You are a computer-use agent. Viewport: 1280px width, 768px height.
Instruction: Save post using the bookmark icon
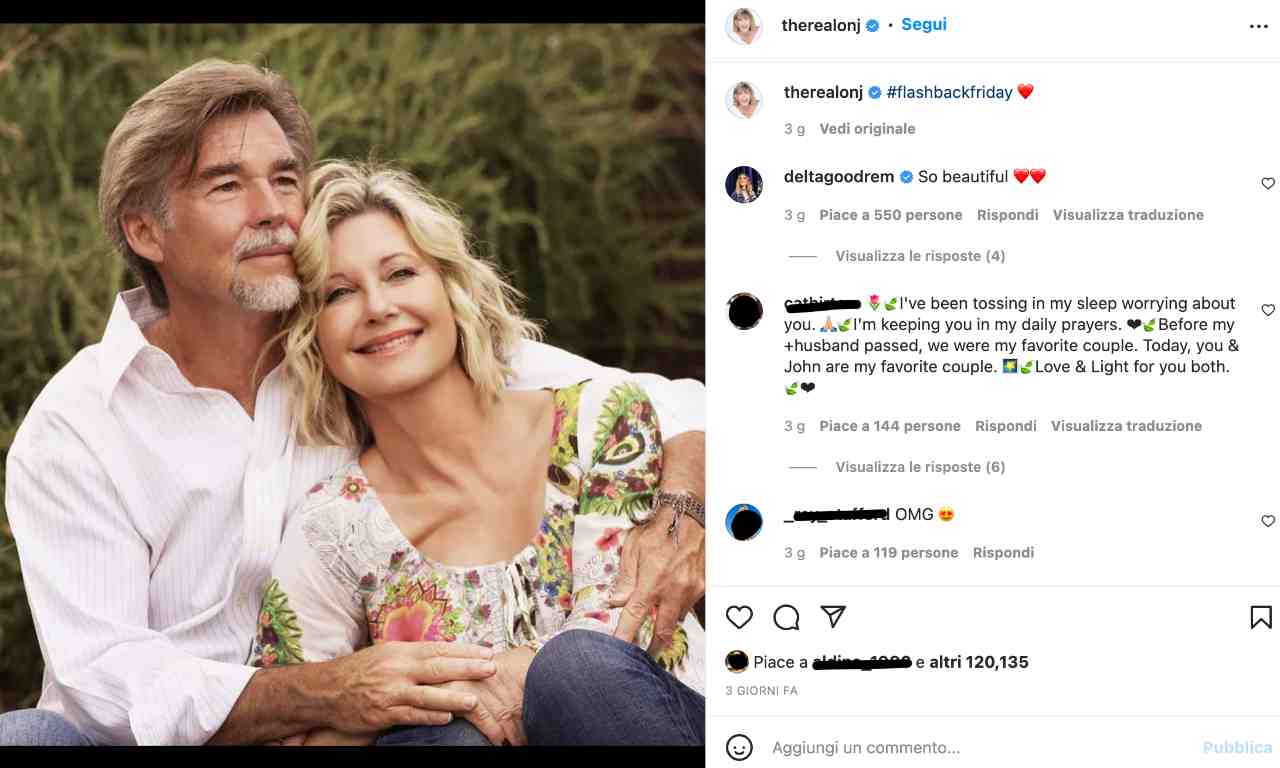tap(1261, 618)
